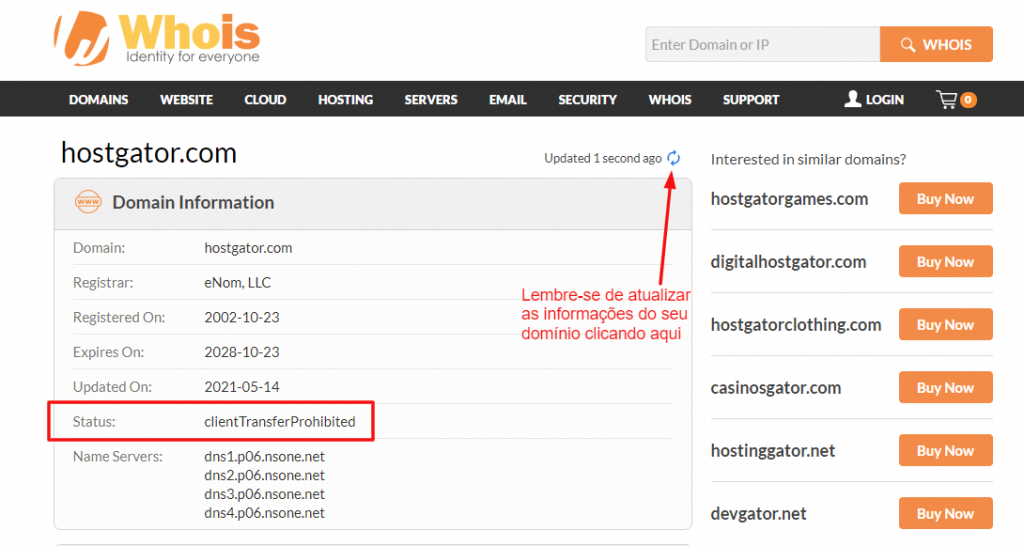This screenshot has width=1024, height=546.
Task: Open the HOSTING menu
Action: tap(345, 100)
